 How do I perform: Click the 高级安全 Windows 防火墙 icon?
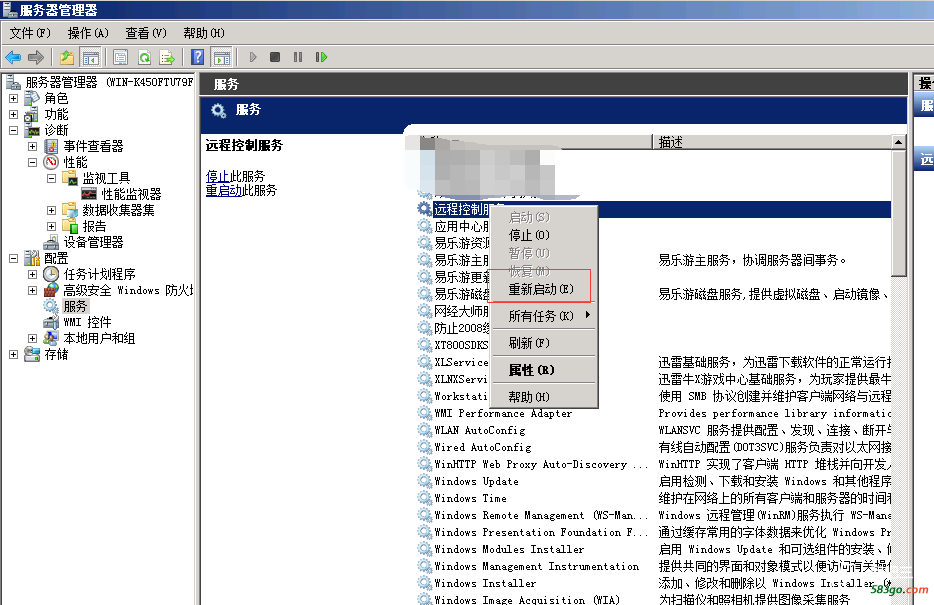[x=52, y=290]
